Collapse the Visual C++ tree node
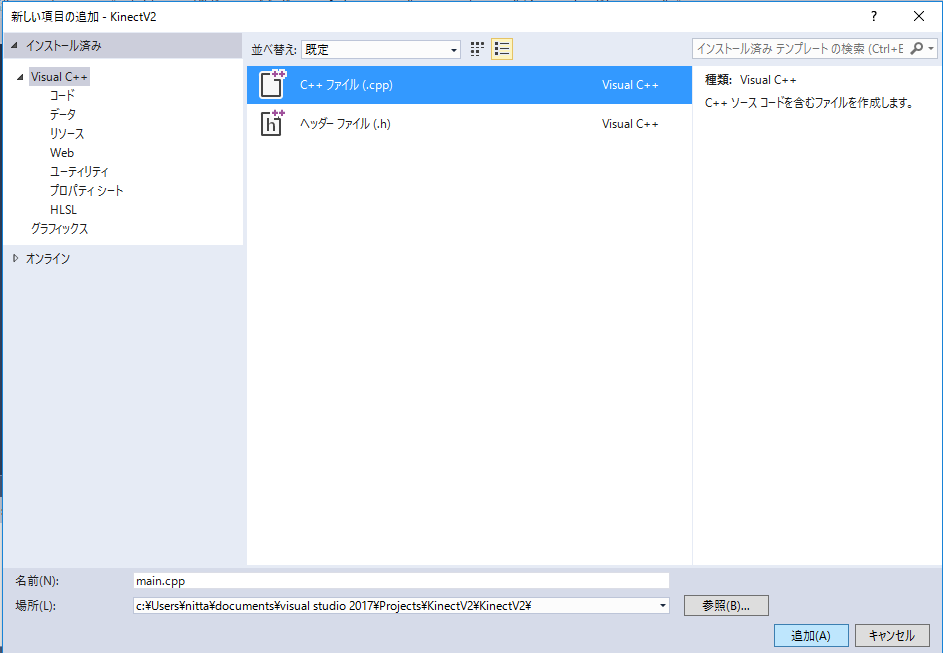Screen dimensions: 943x653 coord(20,77)
